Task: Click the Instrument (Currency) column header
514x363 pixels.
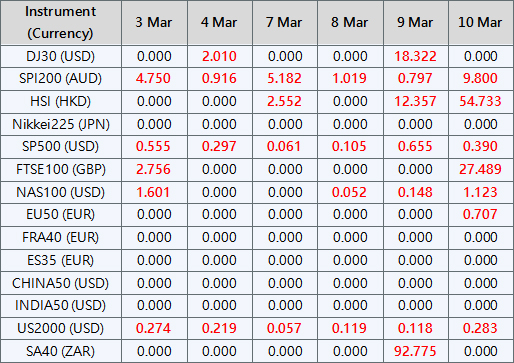Action: tap(61, 22)
